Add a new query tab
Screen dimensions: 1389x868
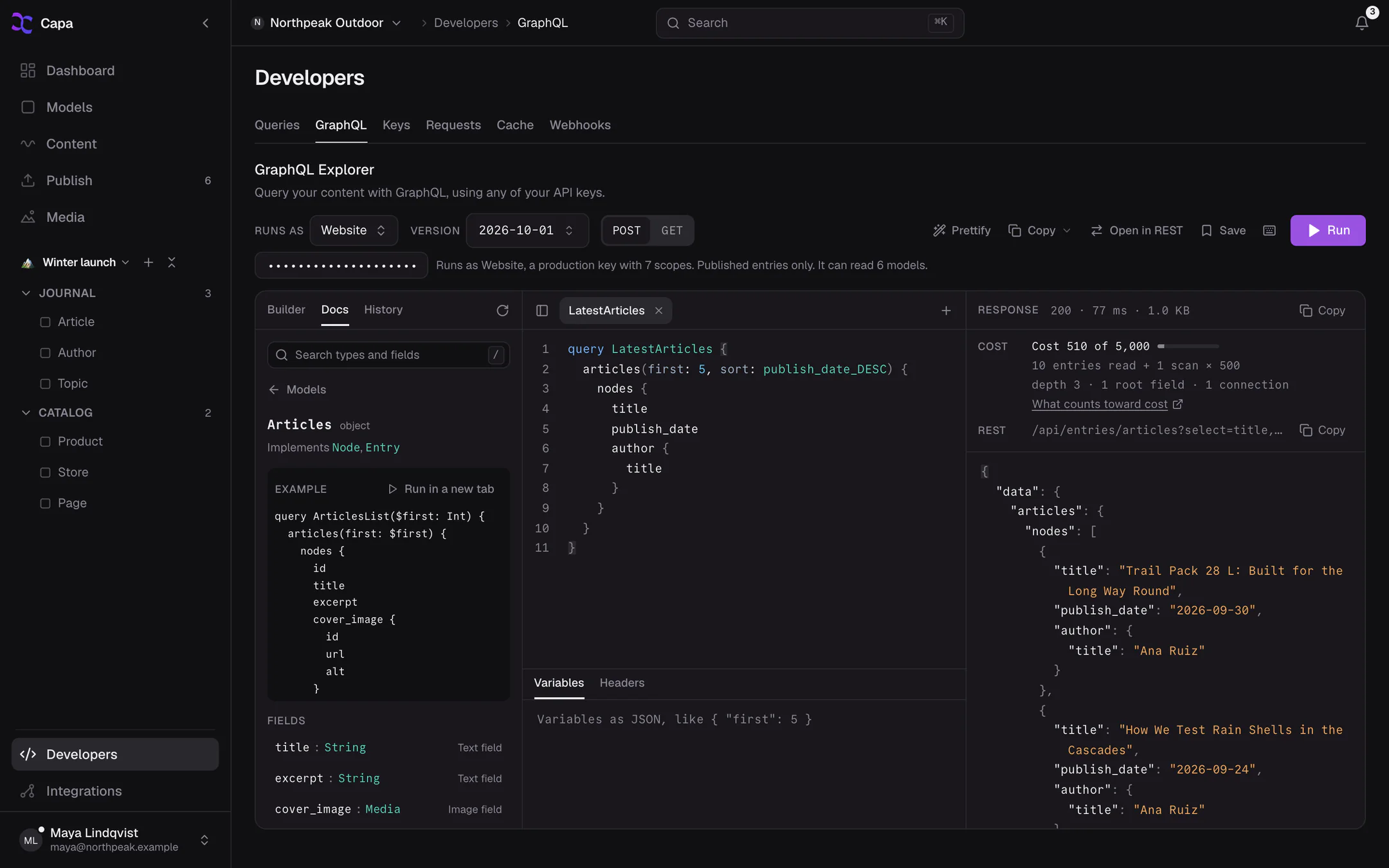(x=946, y=311)
